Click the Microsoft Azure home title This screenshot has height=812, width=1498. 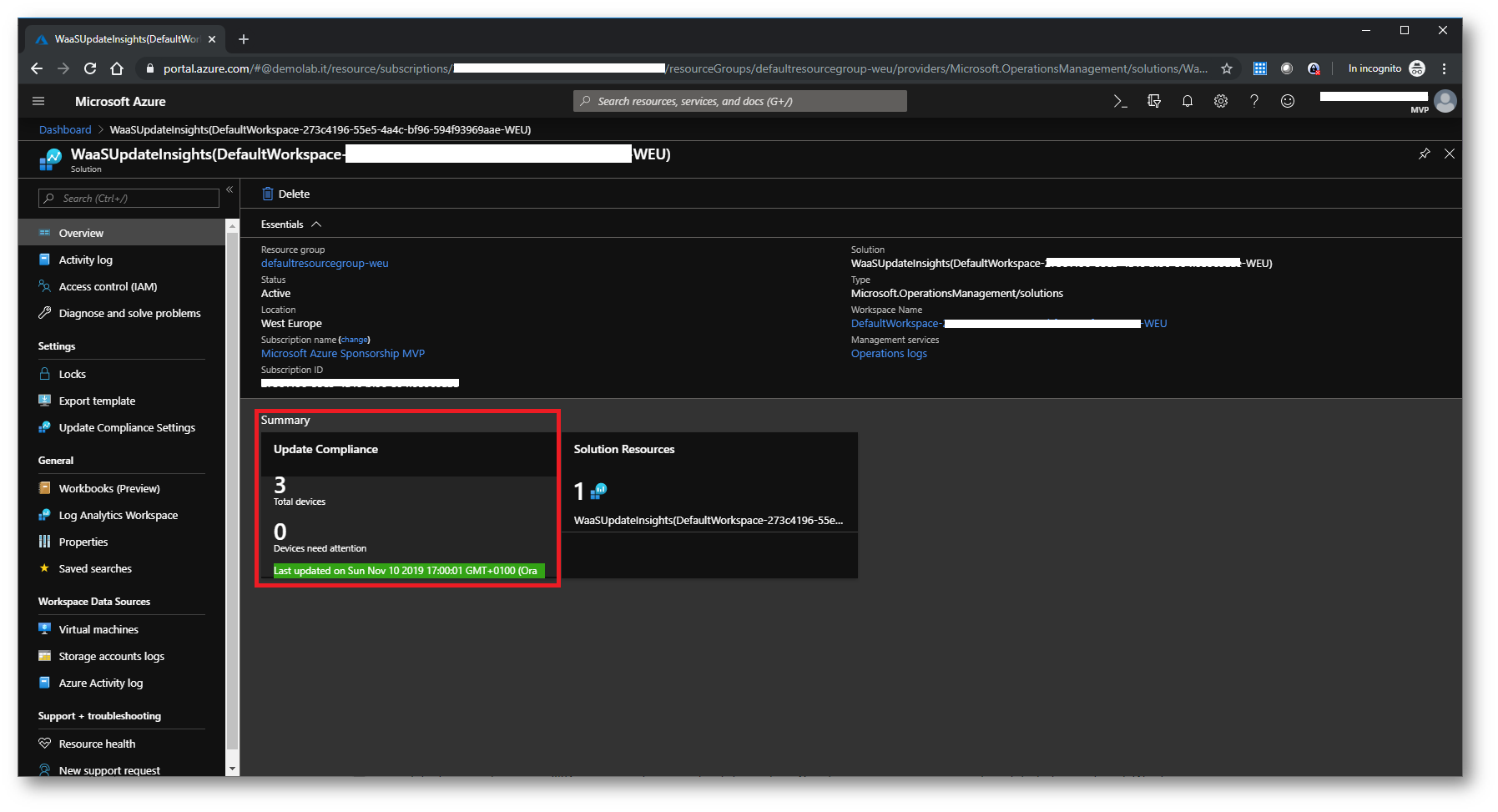[120, 101]
